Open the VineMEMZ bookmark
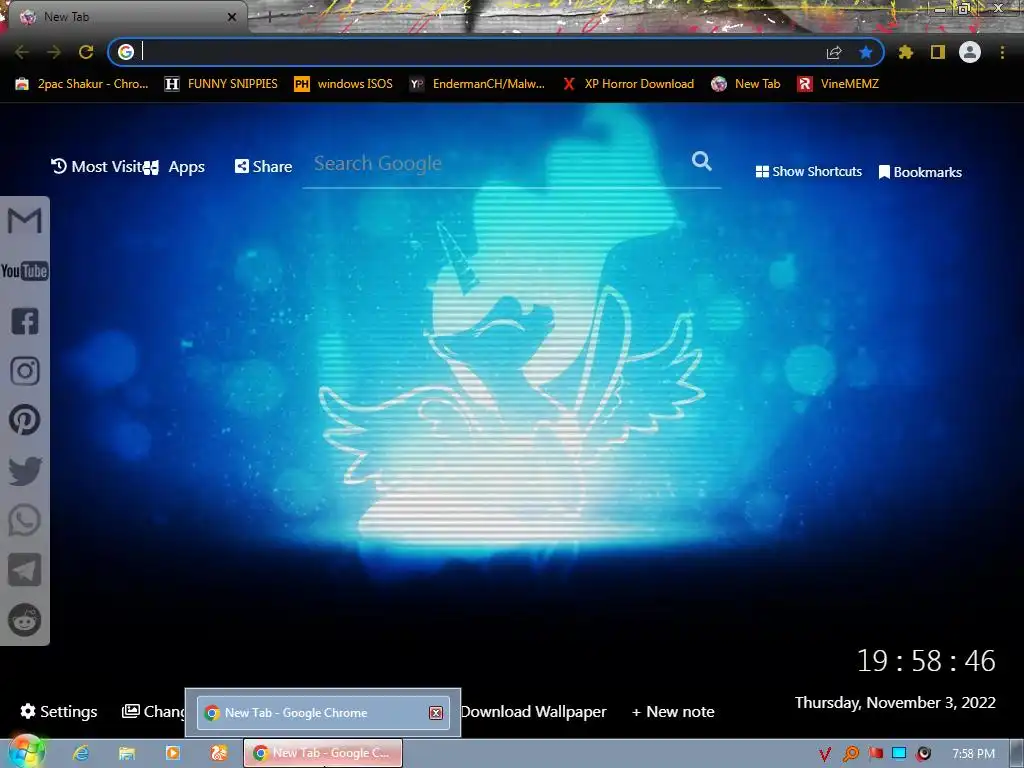This screenshot has height=768, width=1024. (x=838, y=84)
